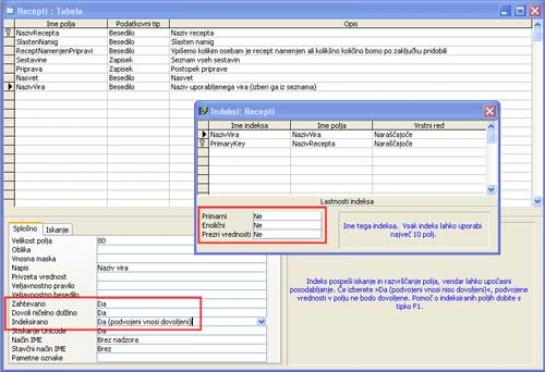Click the Primarni value in index properties
Viewport: 545px width, 372px height.
pyautogui.click(x=287, y=216)
